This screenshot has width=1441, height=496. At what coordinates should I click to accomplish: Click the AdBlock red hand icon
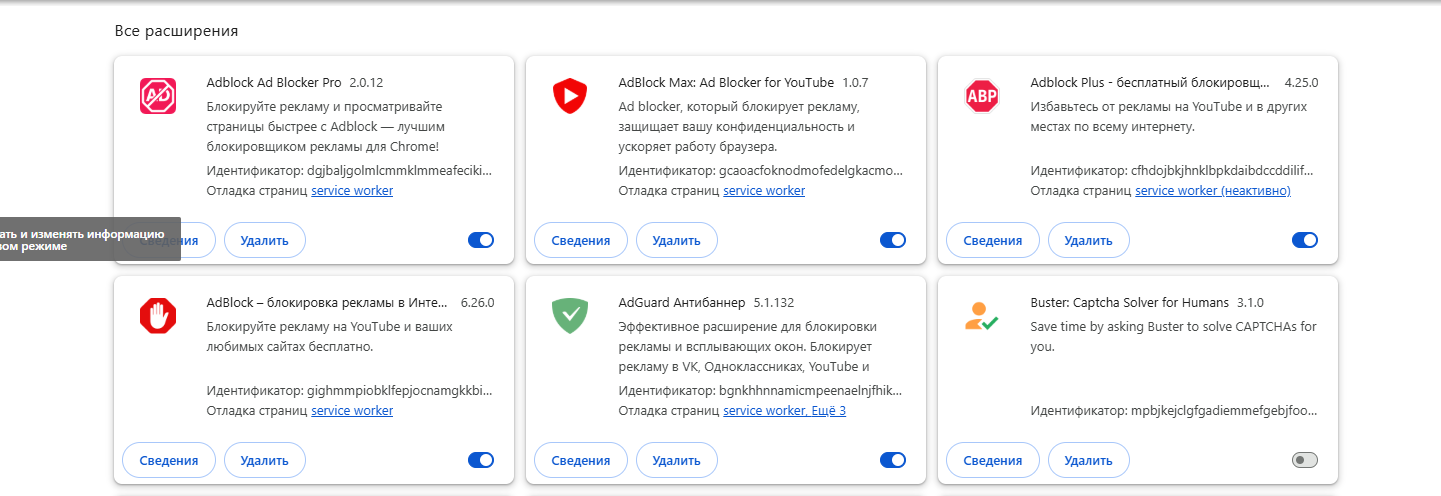157,316
